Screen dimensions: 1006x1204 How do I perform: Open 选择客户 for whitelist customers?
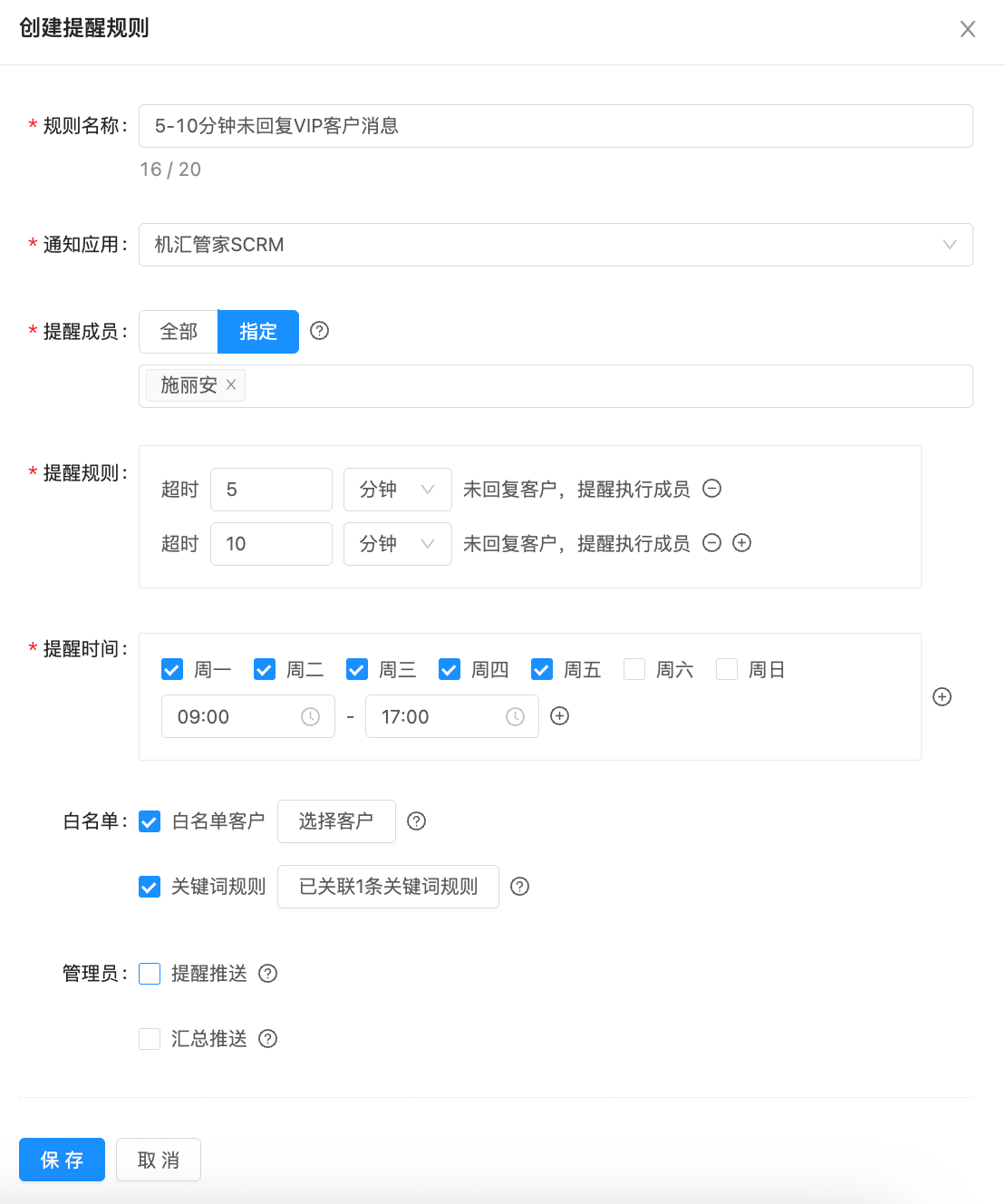[x=336, y=821]
